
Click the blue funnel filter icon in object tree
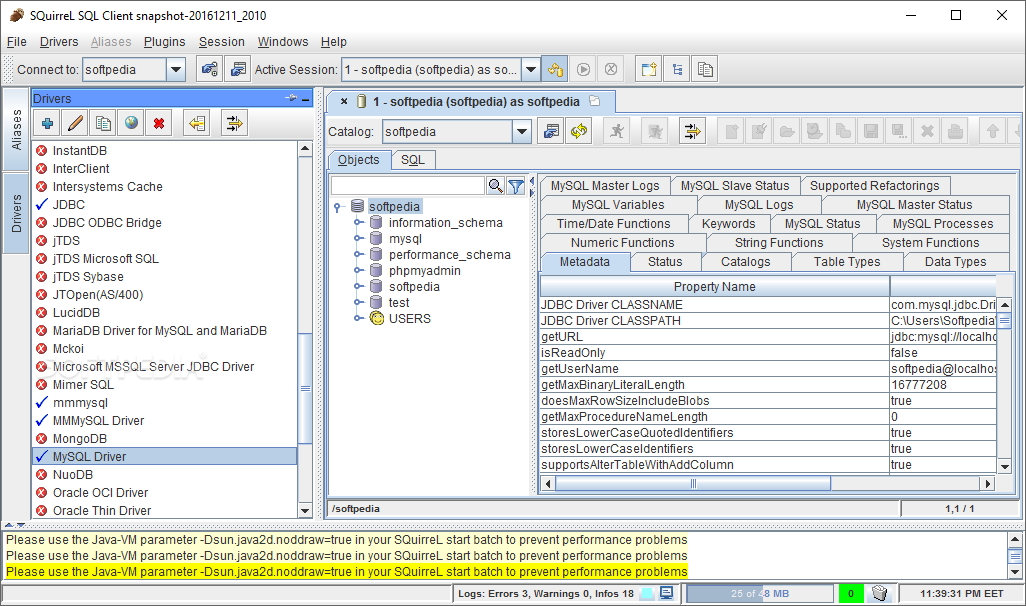coord(516,187)
